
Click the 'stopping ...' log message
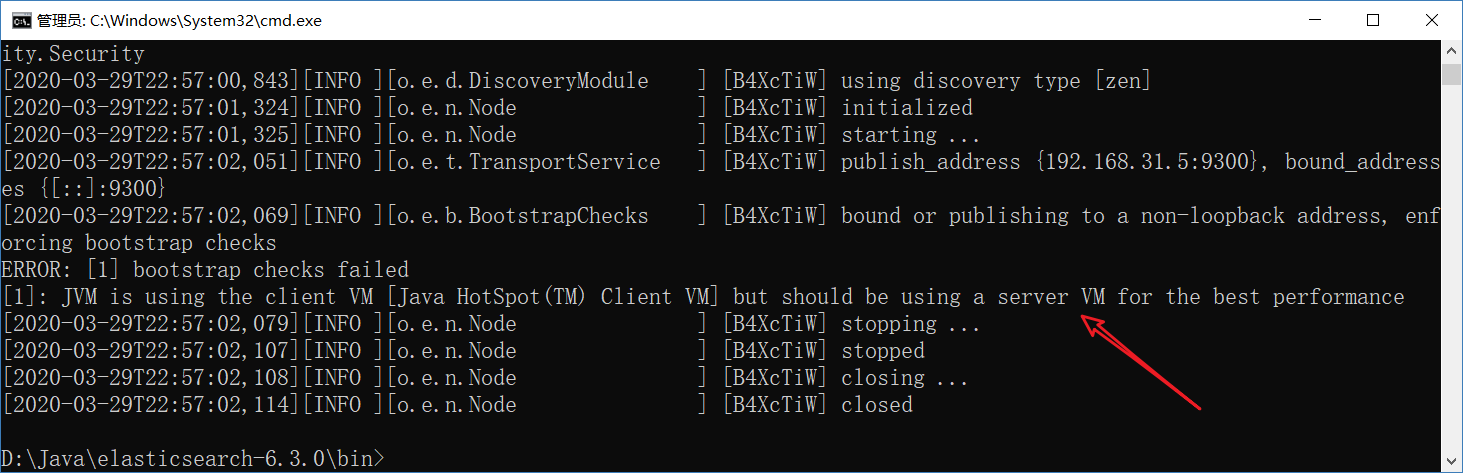coord(910,324)
